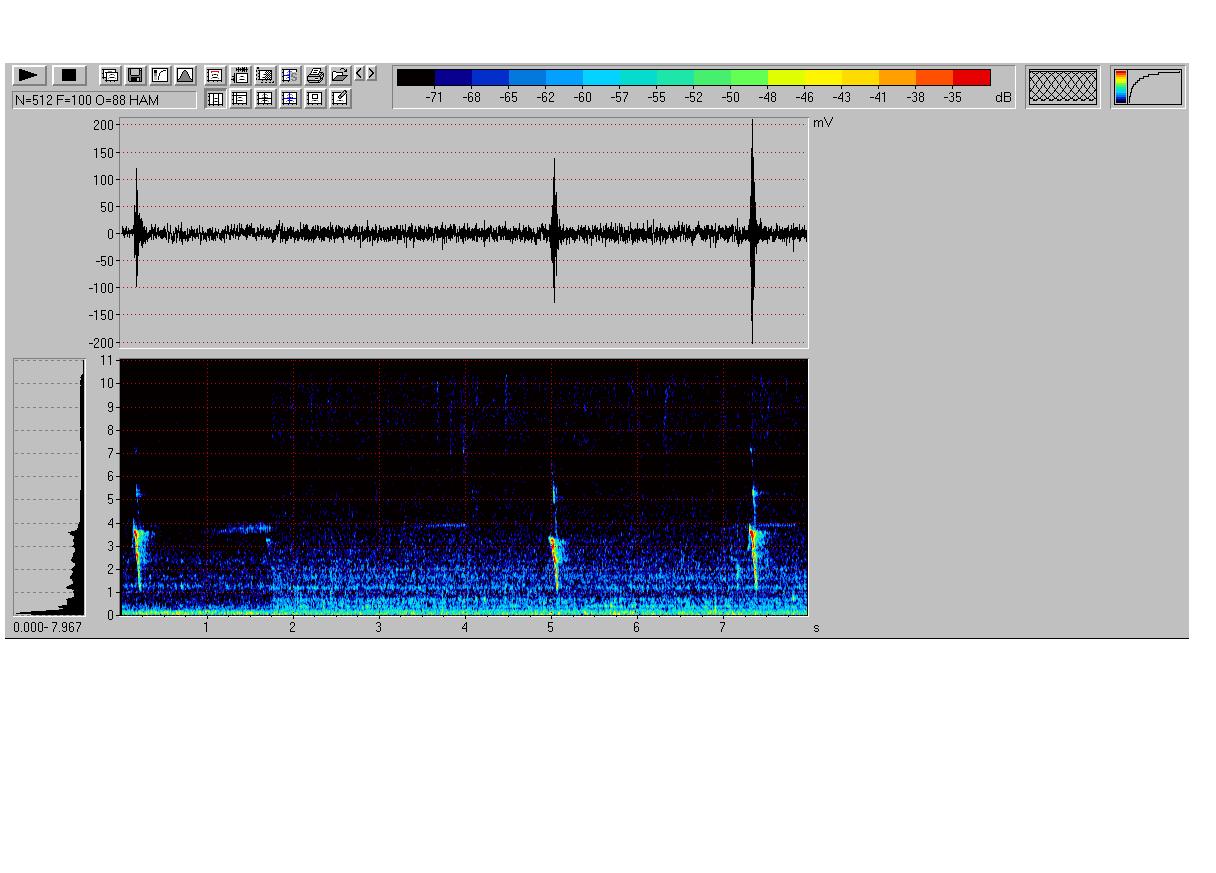Click the overlapping windows copy icon
Viewport: 1216px width, 873px height.
[x=110, y=75]
